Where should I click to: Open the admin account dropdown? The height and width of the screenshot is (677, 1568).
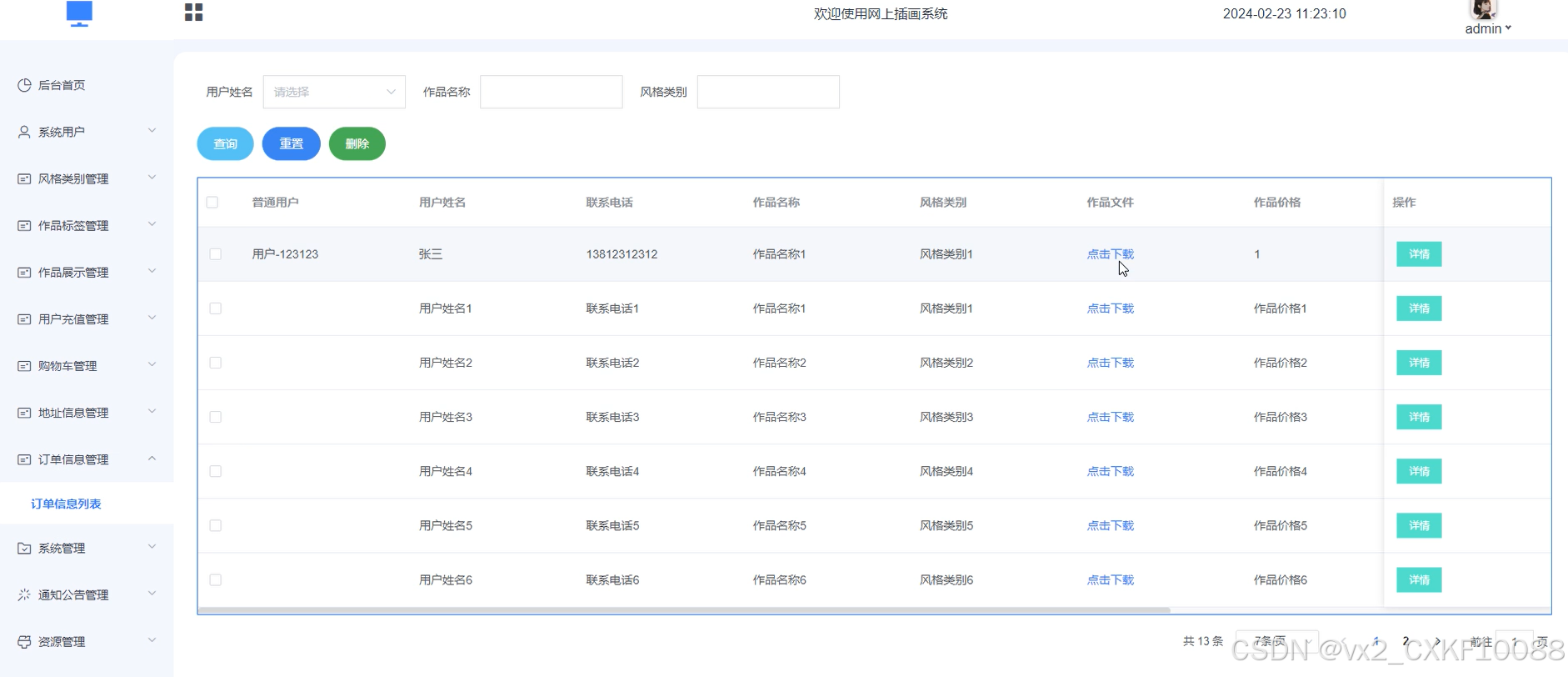tap(1488, 28)
